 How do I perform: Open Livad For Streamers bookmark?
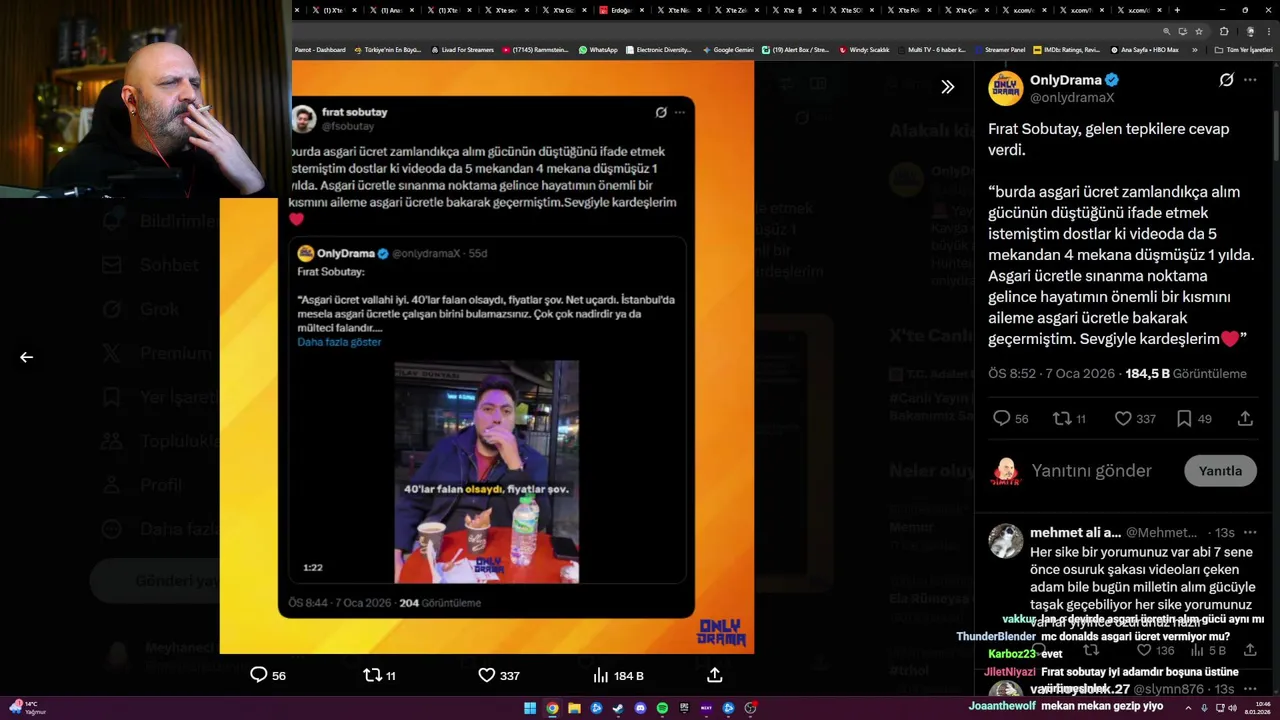click(462, 50)
